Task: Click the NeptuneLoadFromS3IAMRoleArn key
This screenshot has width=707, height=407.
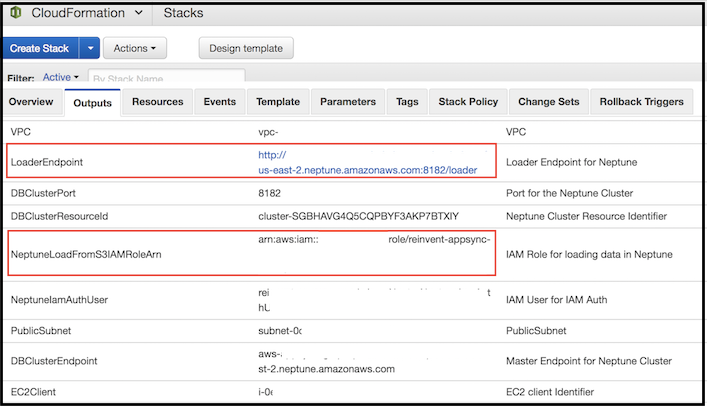Action: pyautogui.click(x=86, y=255)
